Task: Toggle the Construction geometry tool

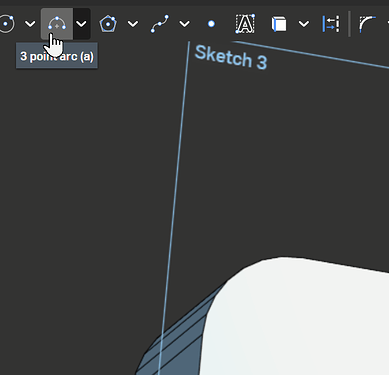Action: tap(331, 24)
